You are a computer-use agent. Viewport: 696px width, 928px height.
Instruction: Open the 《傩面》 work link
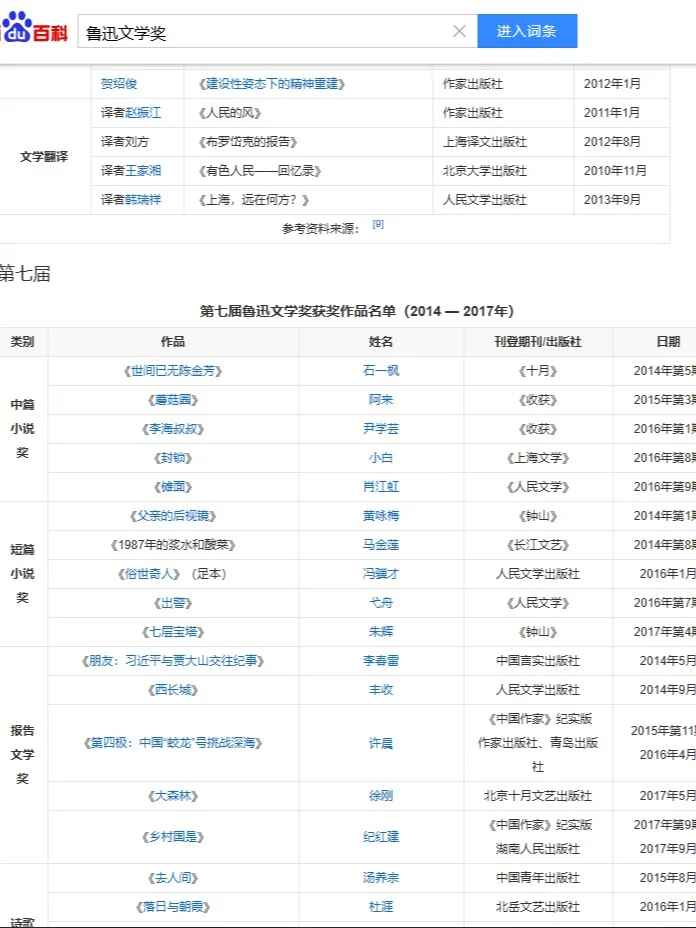coord(173,487)
